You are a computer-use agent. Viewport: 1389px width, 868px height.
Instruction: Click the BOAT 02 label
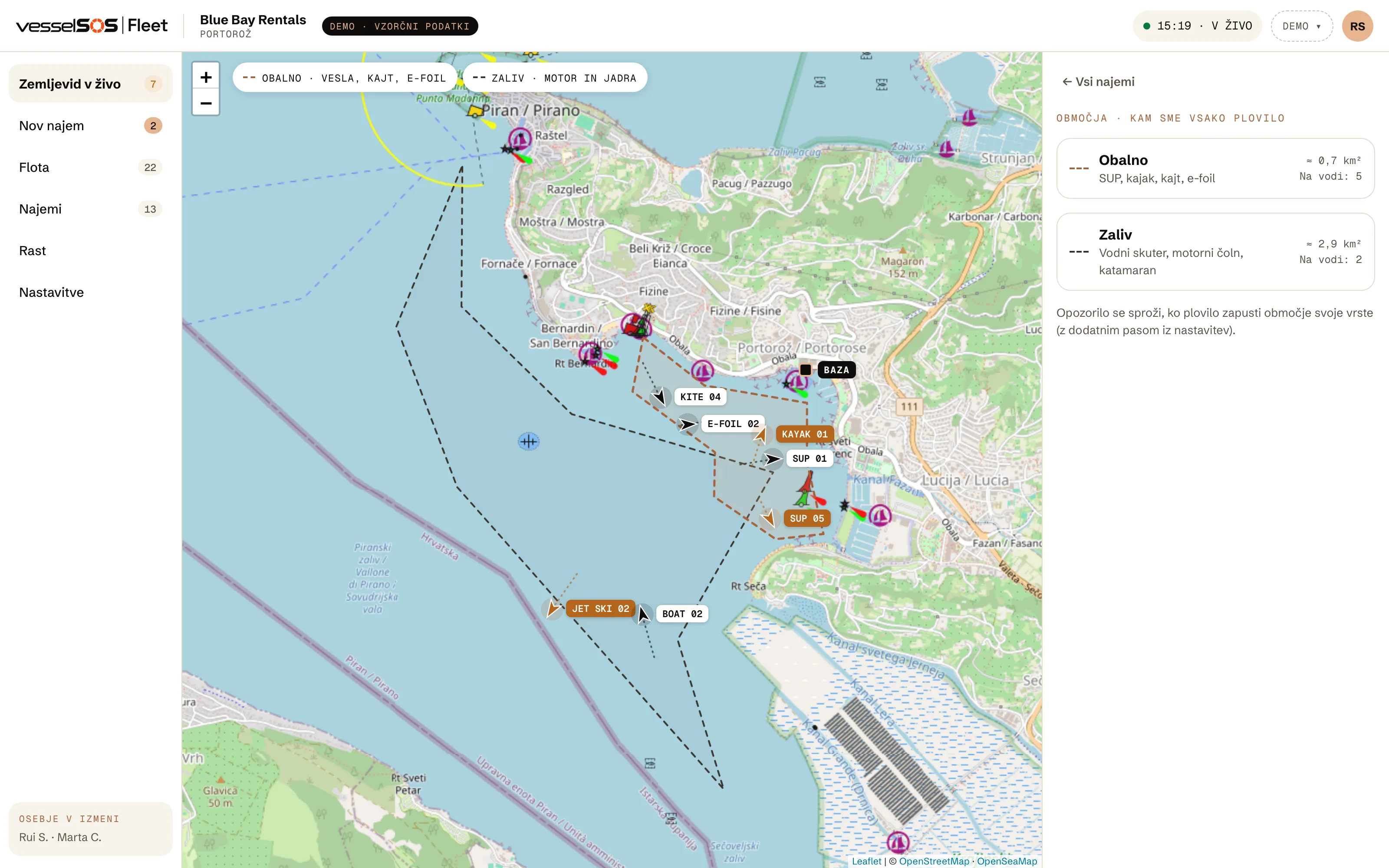tap(682, 614)
